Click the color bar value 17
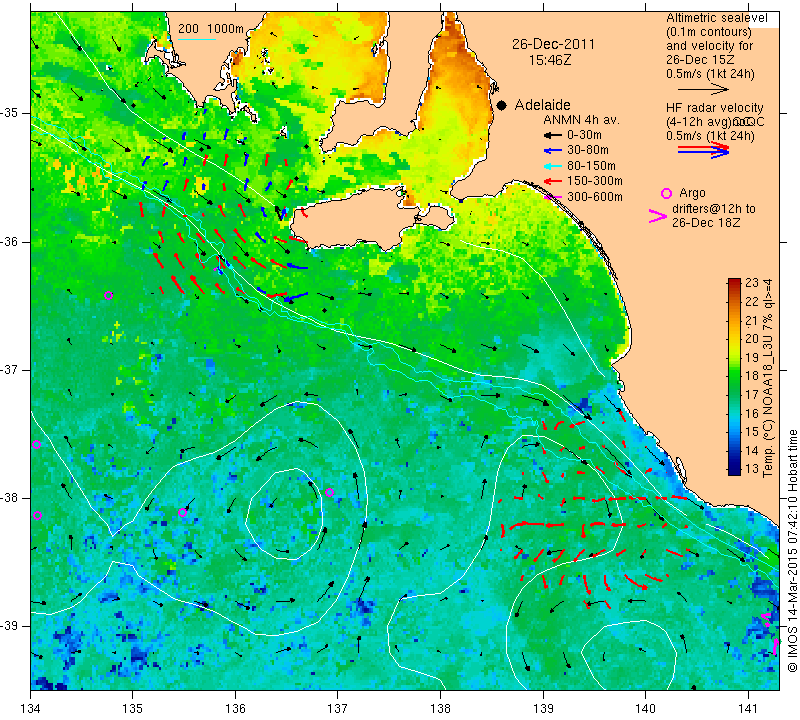 [752, 394]
